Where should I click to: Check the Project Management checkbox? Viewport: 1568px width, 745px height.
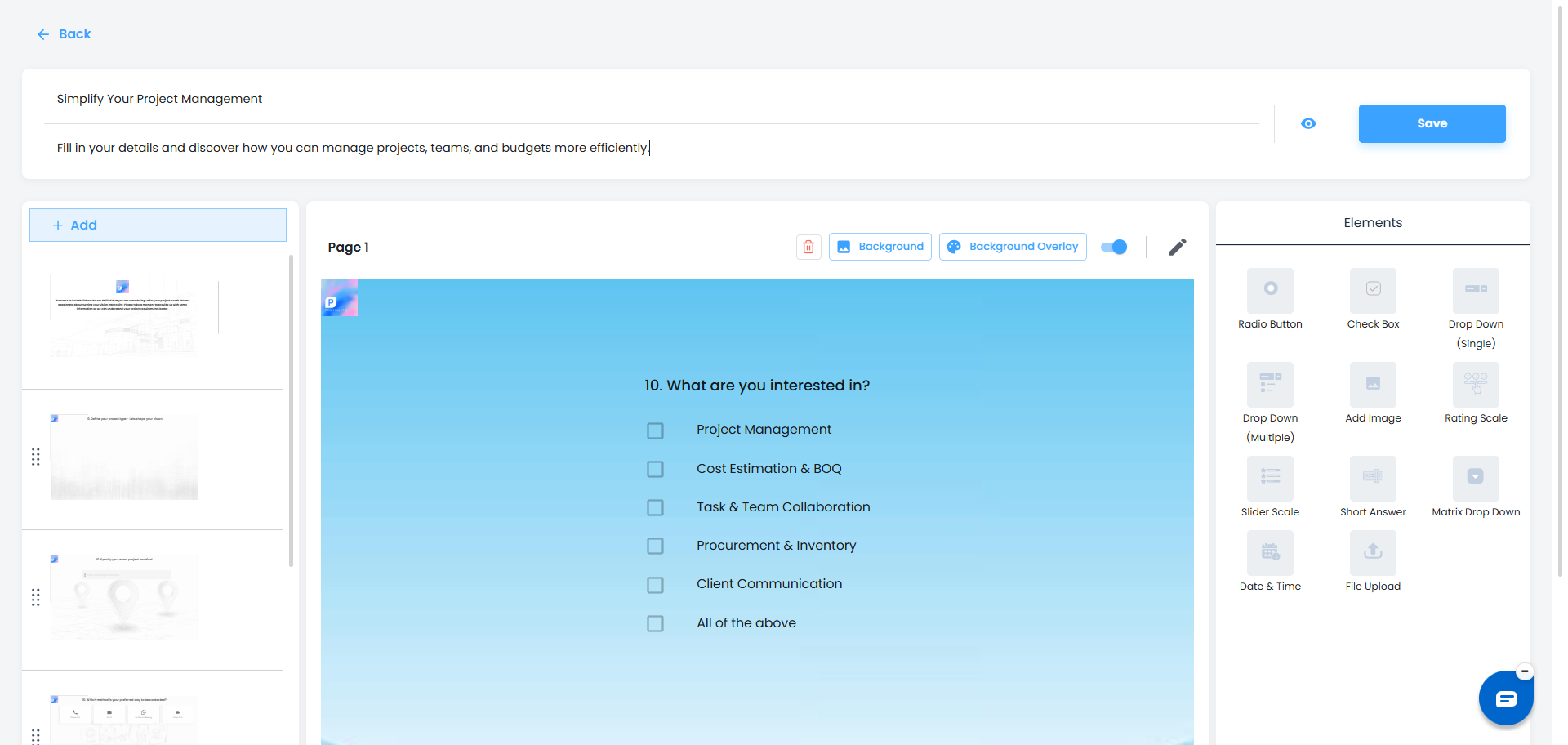click(x=655, y=430)
